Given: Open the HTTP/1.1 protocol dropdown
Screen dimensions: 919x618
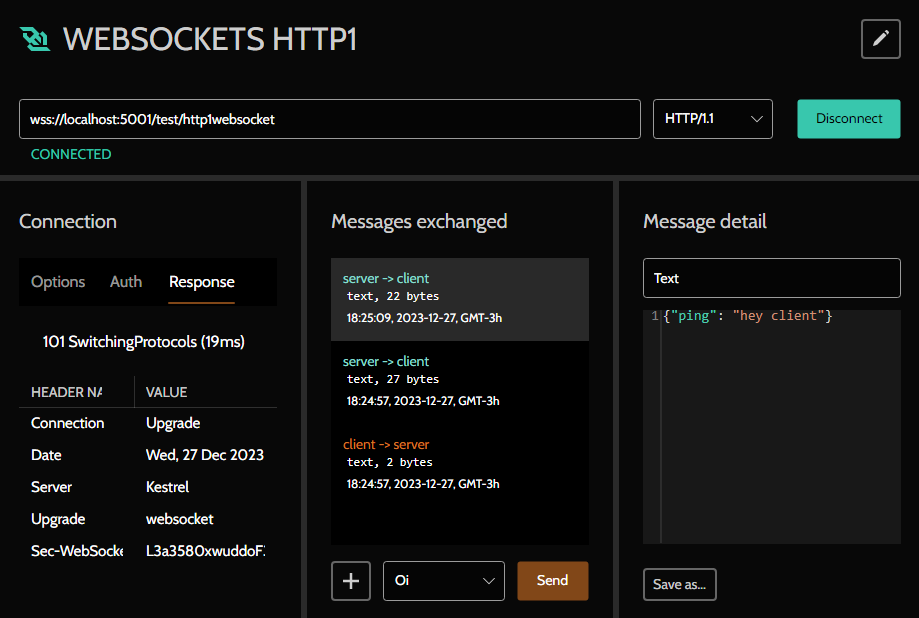Looking at the screenshot, I should tap(712, 118).
